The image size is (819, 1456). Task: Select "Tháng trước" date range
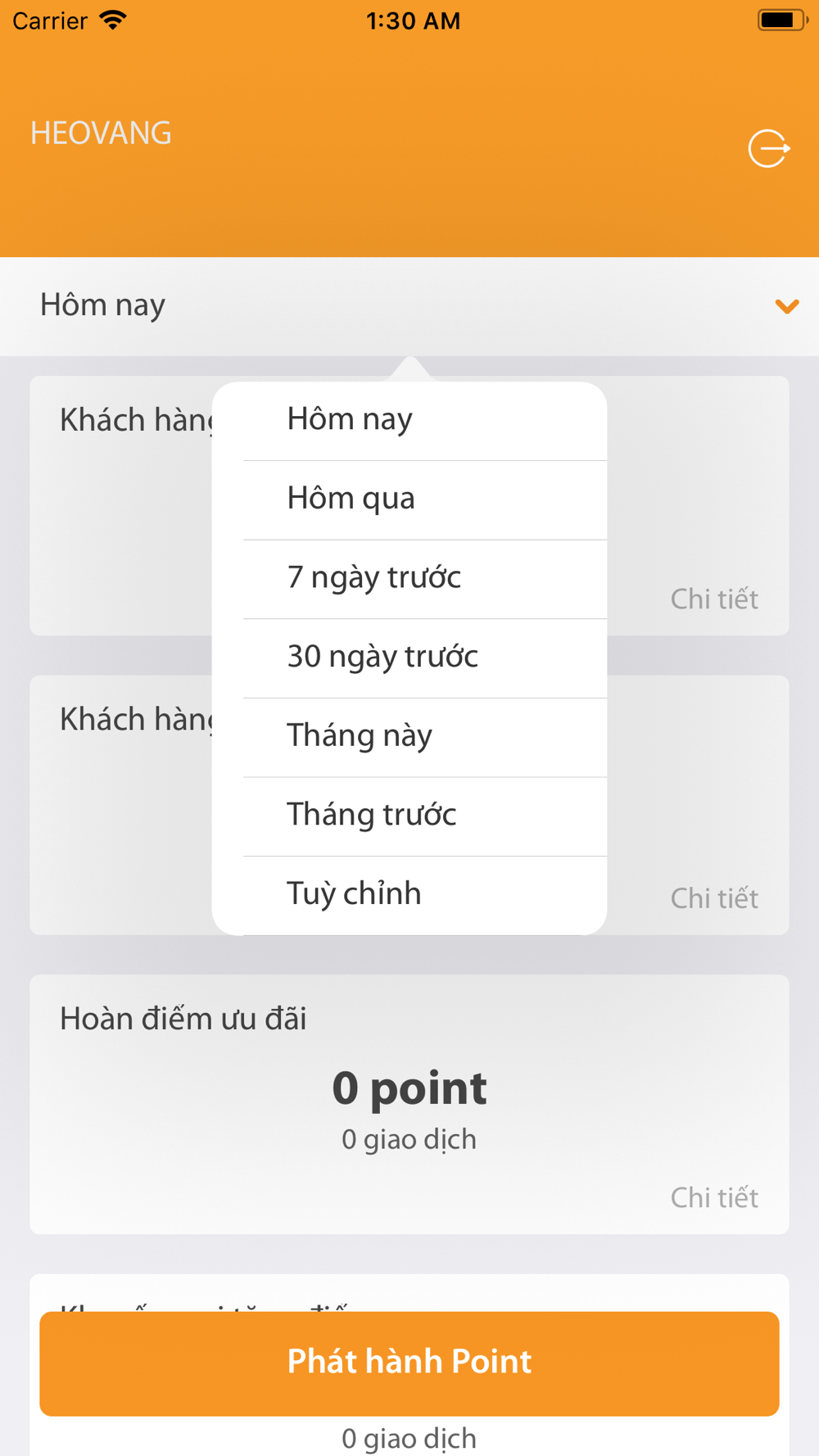pos(409,816)
